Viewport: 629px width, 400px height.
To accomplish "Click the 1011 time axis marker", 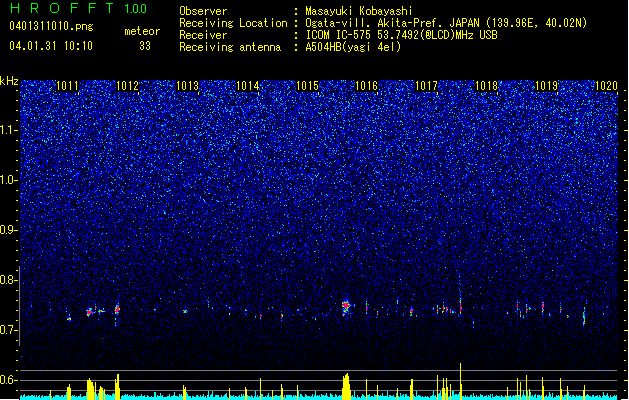I will pyautogui.click(x=67, y=86).
